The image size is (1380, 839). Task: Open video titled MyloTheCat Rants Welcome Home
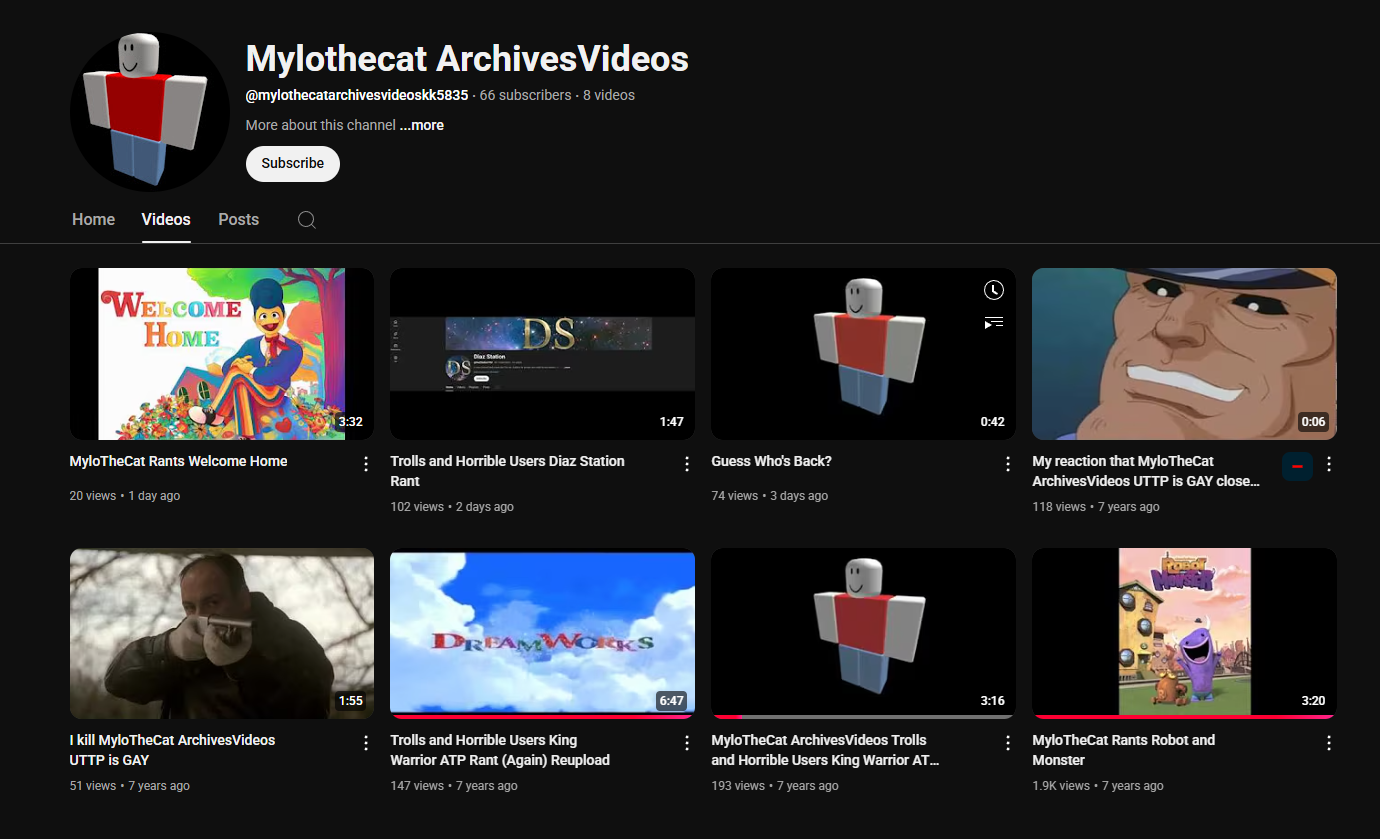pyautogui.click(x=178, y=461)
